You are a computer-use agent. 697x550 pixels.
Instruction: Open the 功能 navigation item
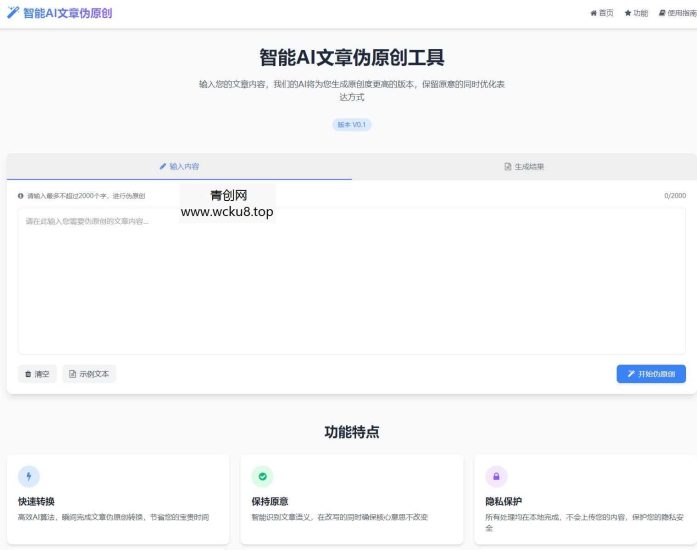coord(636,13)
